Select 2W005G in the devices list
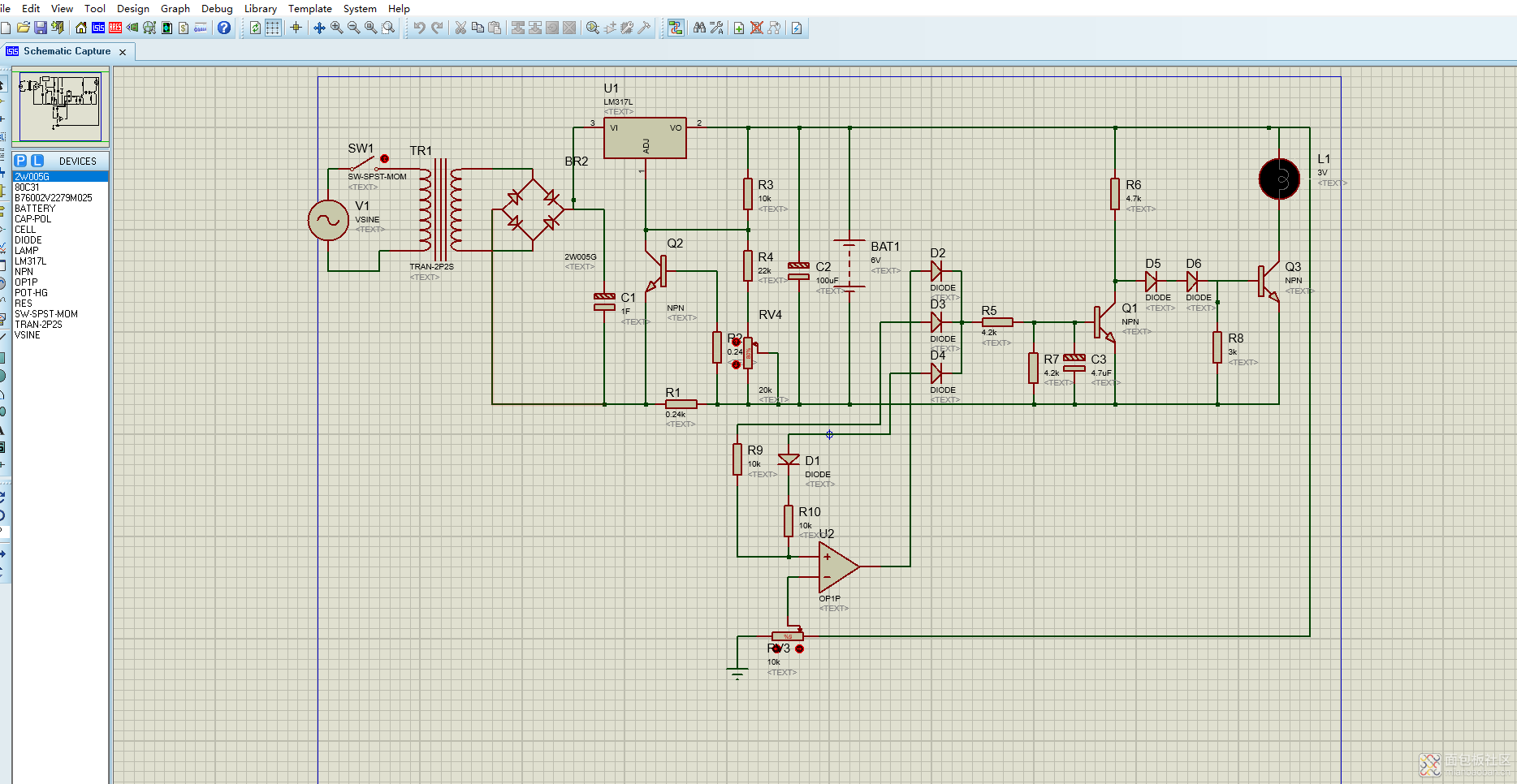 coord(60,176)
